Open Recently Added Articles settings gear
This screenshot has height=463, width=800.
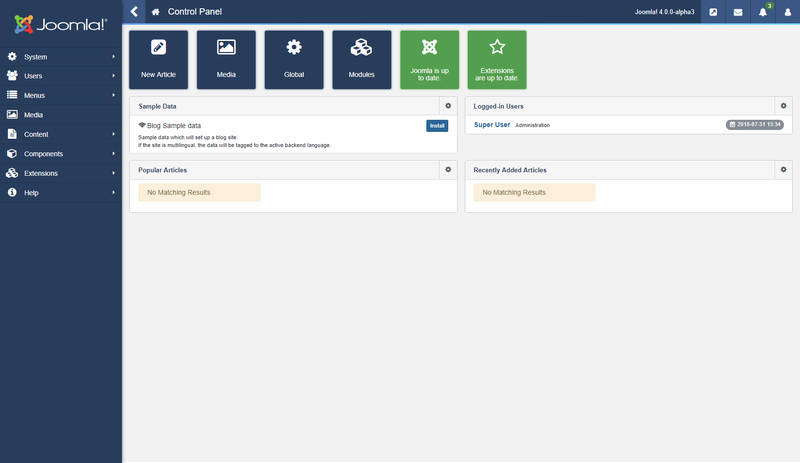click(783, 169)
